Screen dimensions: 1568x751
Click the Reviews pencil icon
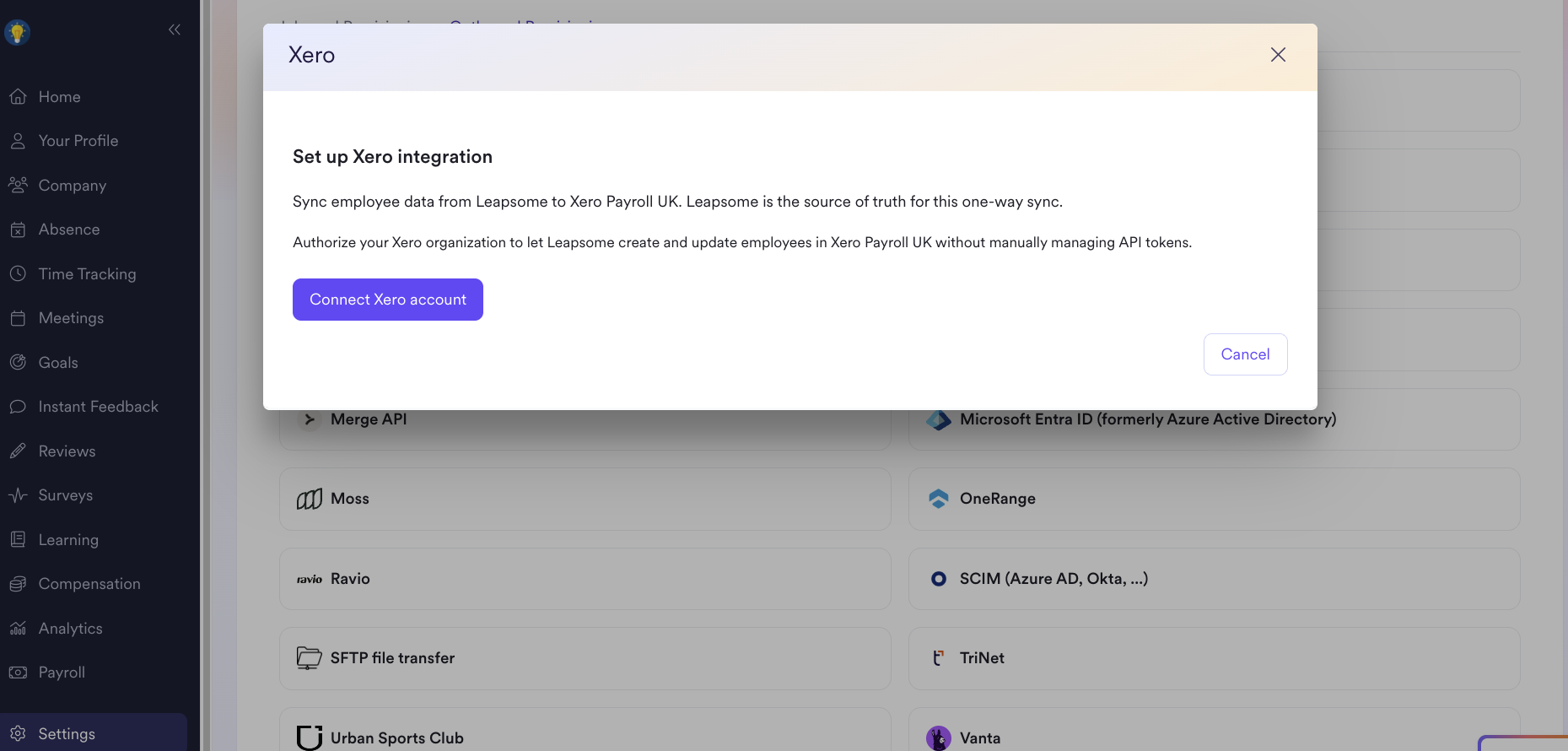(18, 451)
